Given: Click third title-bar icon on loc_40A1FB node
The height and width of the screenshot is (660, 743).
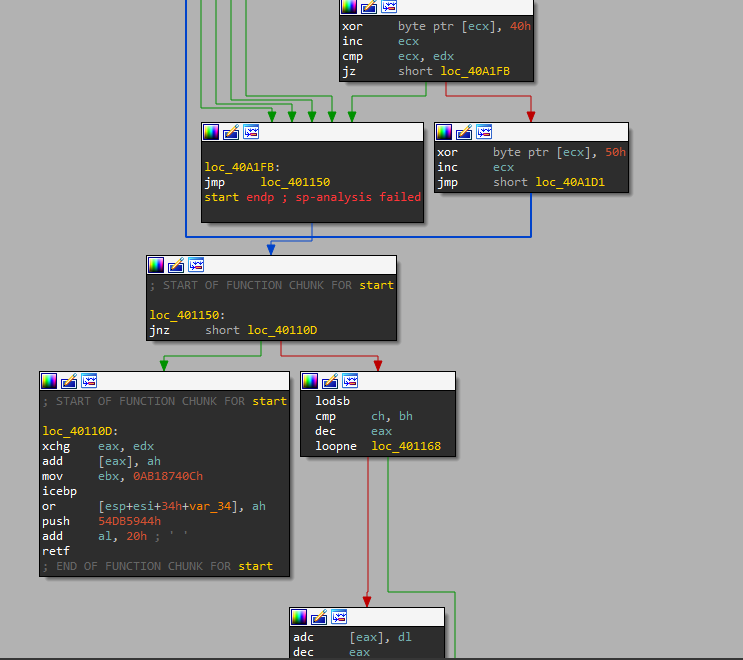Looking at the screenshot, I should pos(251,132).
